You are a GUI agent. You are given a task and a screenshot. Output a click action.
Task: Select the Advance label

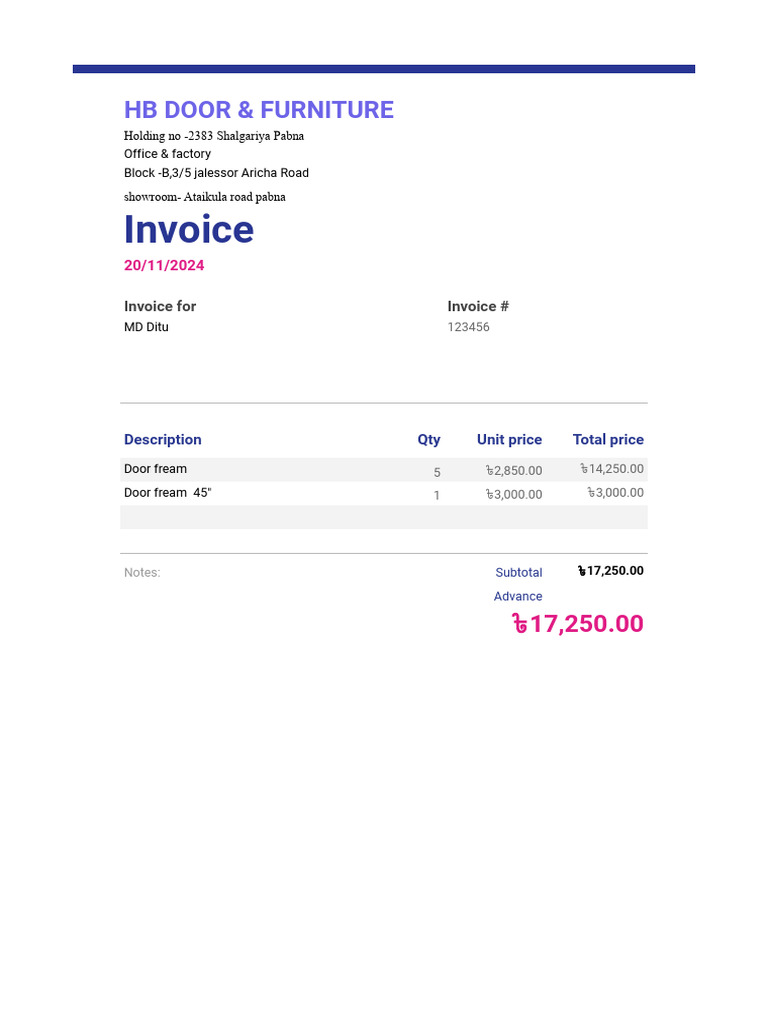pyautogui.click(x=518, y=597)
